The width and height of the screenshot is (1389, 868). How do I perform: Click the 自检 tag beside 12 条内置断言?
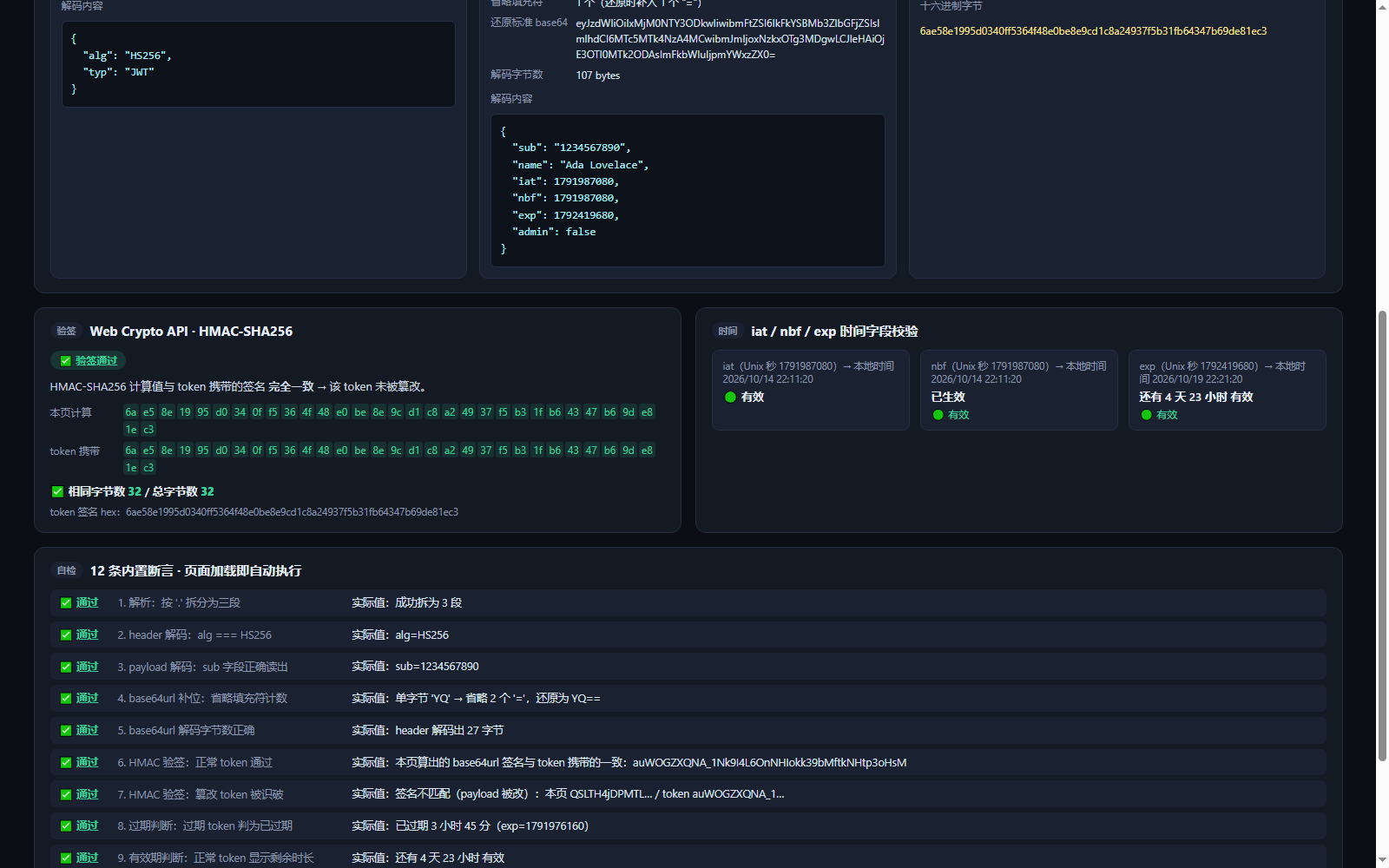click(x=66, y=570)
